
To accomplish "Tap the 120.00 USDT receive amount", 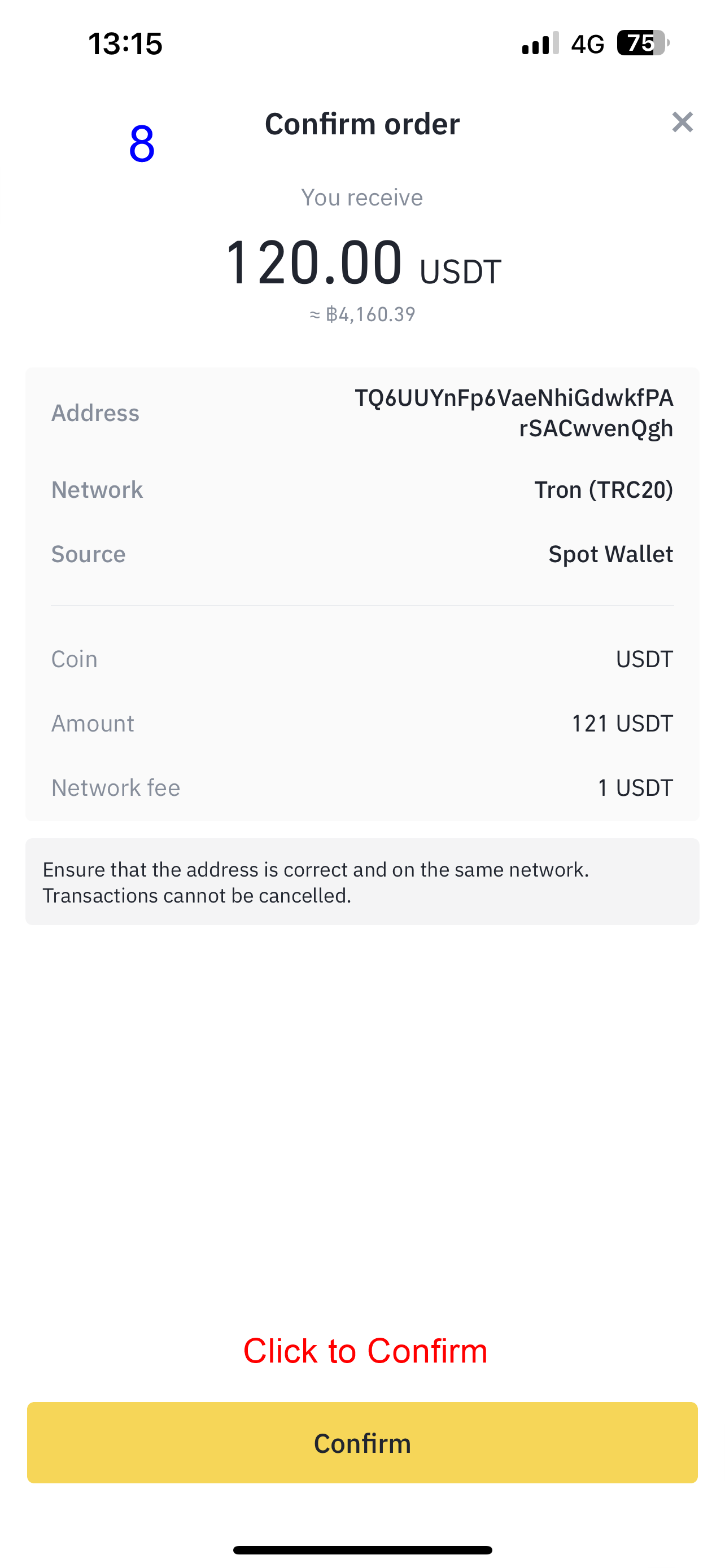I will point(363,263).
